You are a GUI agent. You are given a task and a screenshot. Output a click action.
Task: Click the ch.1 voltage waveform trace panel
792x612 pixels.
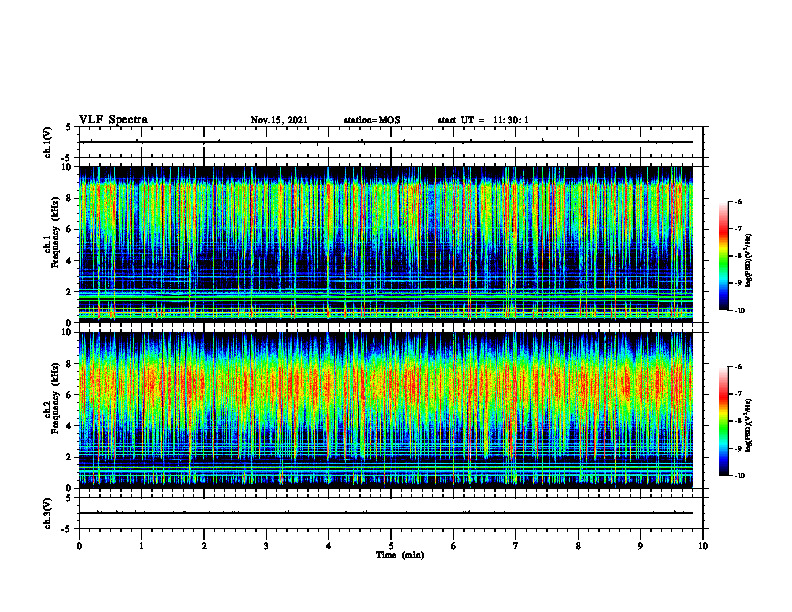pyautogui.click(x=391, y=142)
